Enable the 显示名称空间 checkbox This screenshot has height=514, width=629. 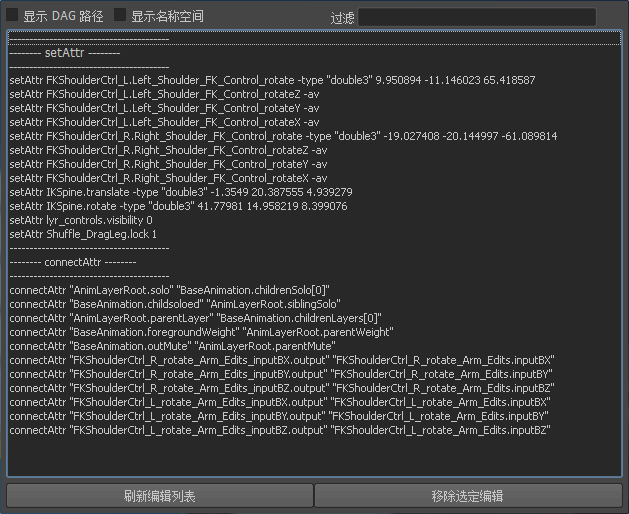121,16
